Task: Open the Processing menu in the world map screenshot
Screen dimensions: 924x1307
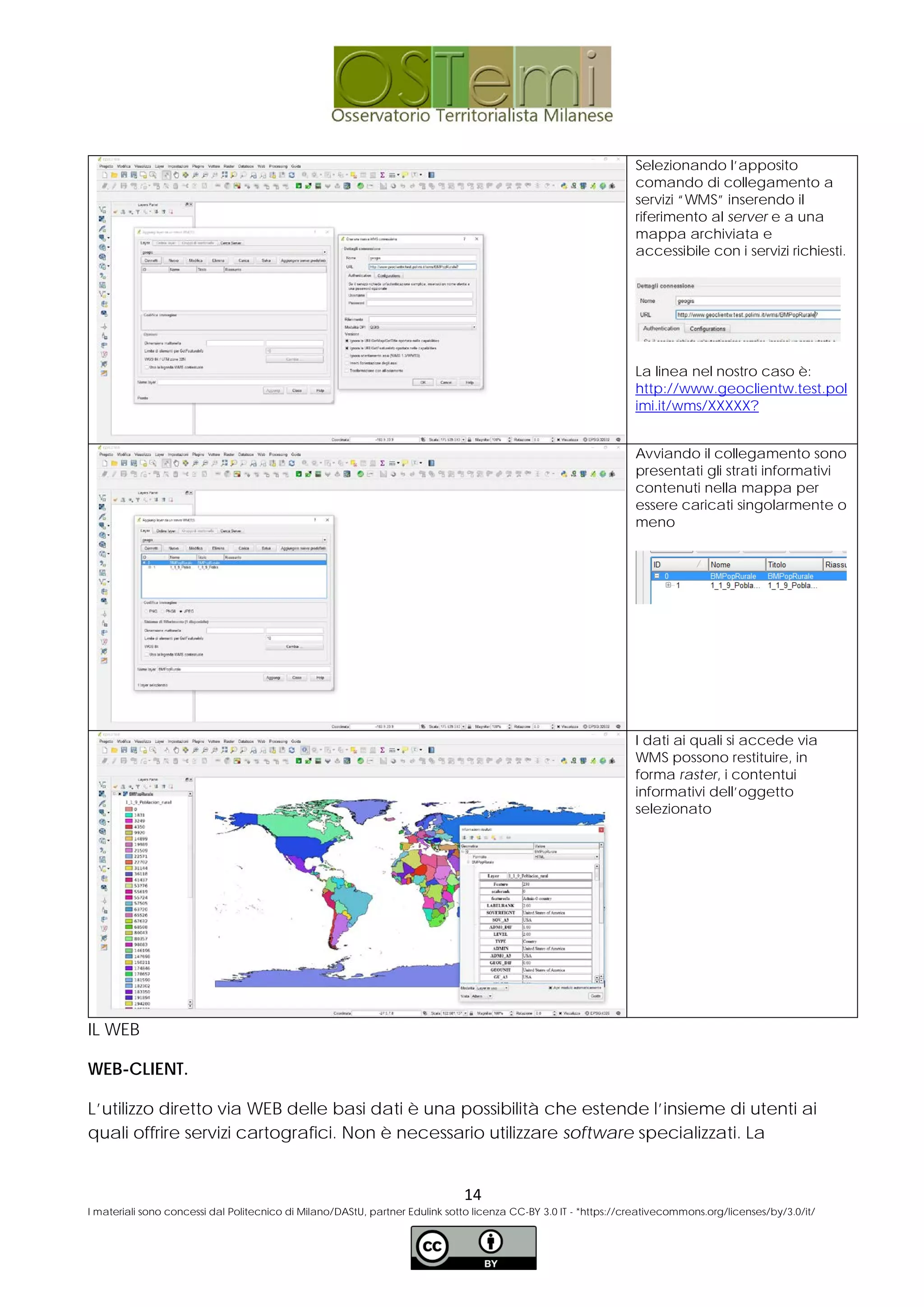Action: [278, 741]
